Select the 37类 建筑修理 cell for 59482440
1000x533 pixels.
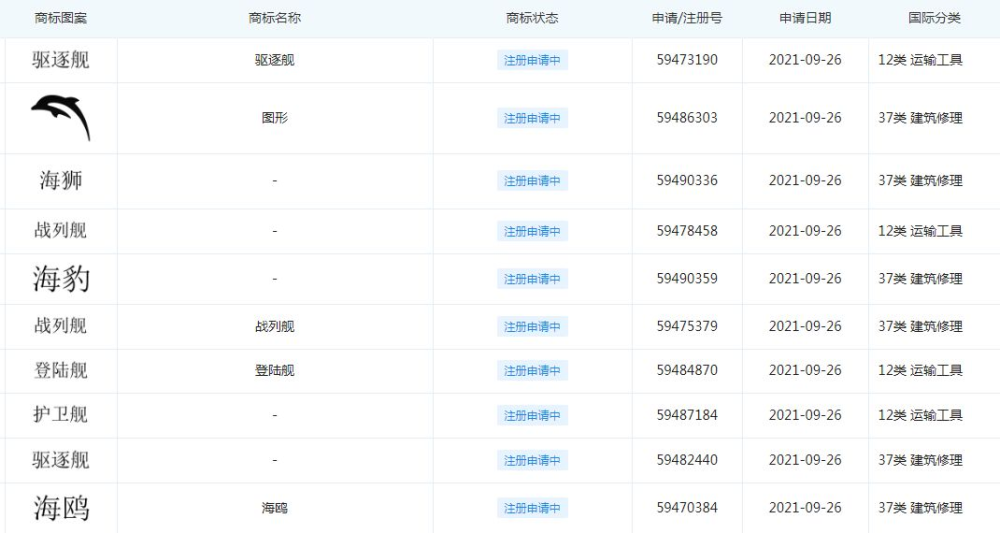pyautogui.click(x=920, y=460)
